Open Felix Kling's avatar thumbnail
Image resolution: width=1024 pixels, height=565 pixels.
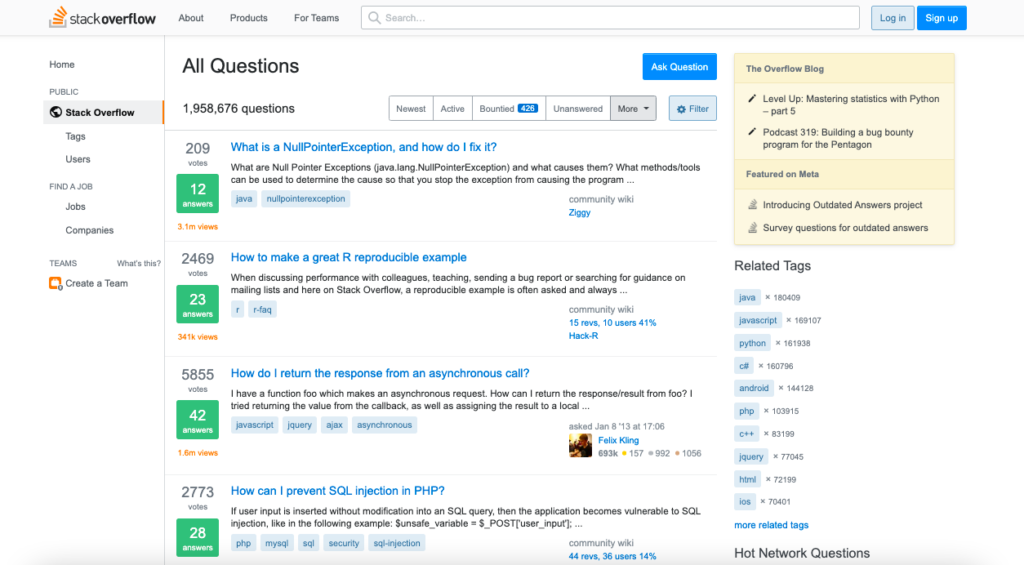(x=580, y=446)
